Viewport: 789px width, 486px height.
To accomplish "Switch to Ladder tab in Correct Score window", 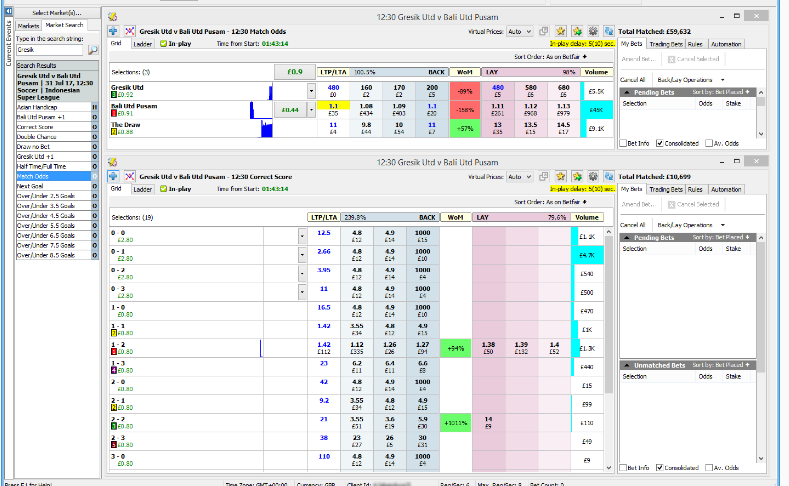I will tap(142, 190).
